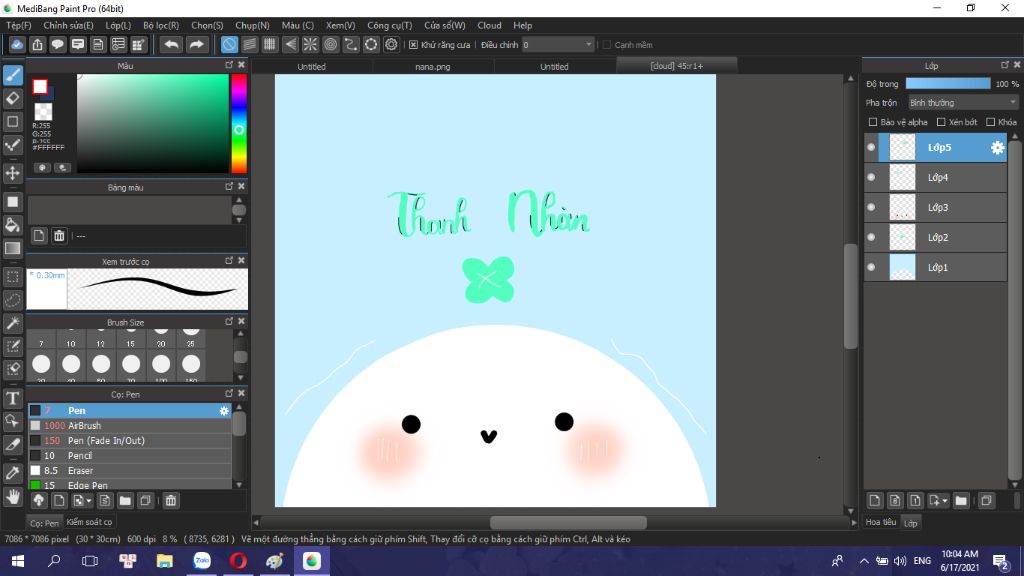Delete brush using trash icon
This screenshot has height=576, width=1024.
click(x=170, y=501)
